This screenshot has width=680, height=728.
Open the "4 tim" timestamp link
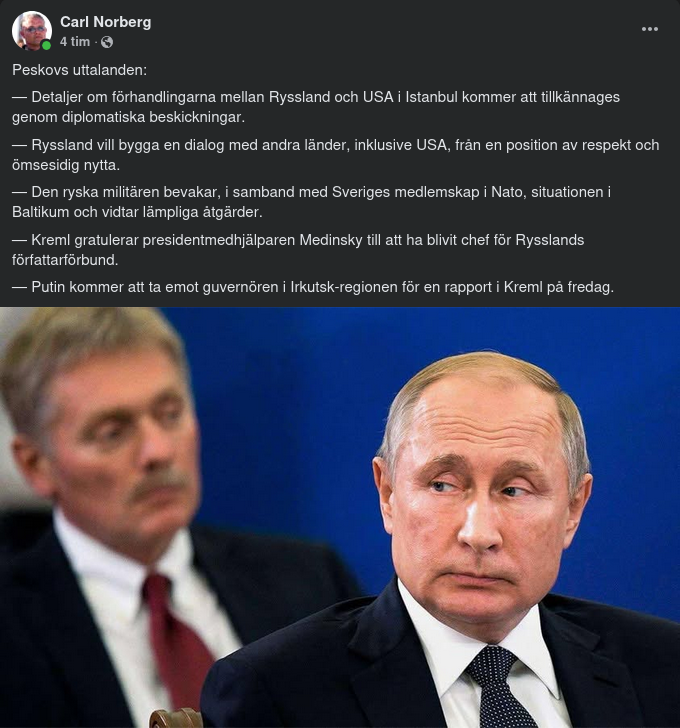click(x=75, y=42)
